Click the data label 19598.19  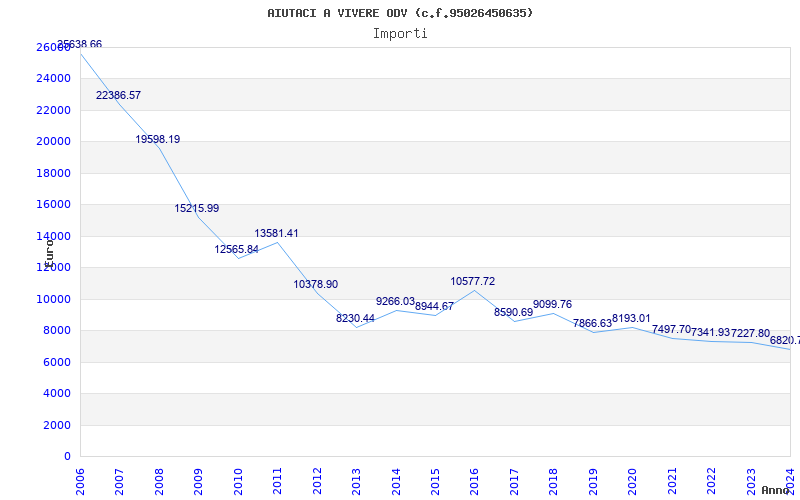(x=158, y=139)
